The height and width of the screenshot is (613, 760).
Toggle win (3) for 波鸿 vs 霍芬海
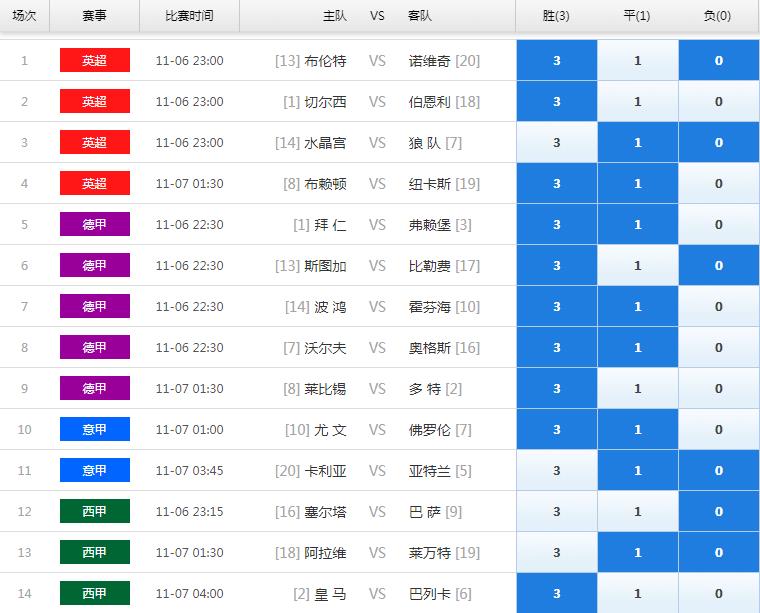coord(557,306)
